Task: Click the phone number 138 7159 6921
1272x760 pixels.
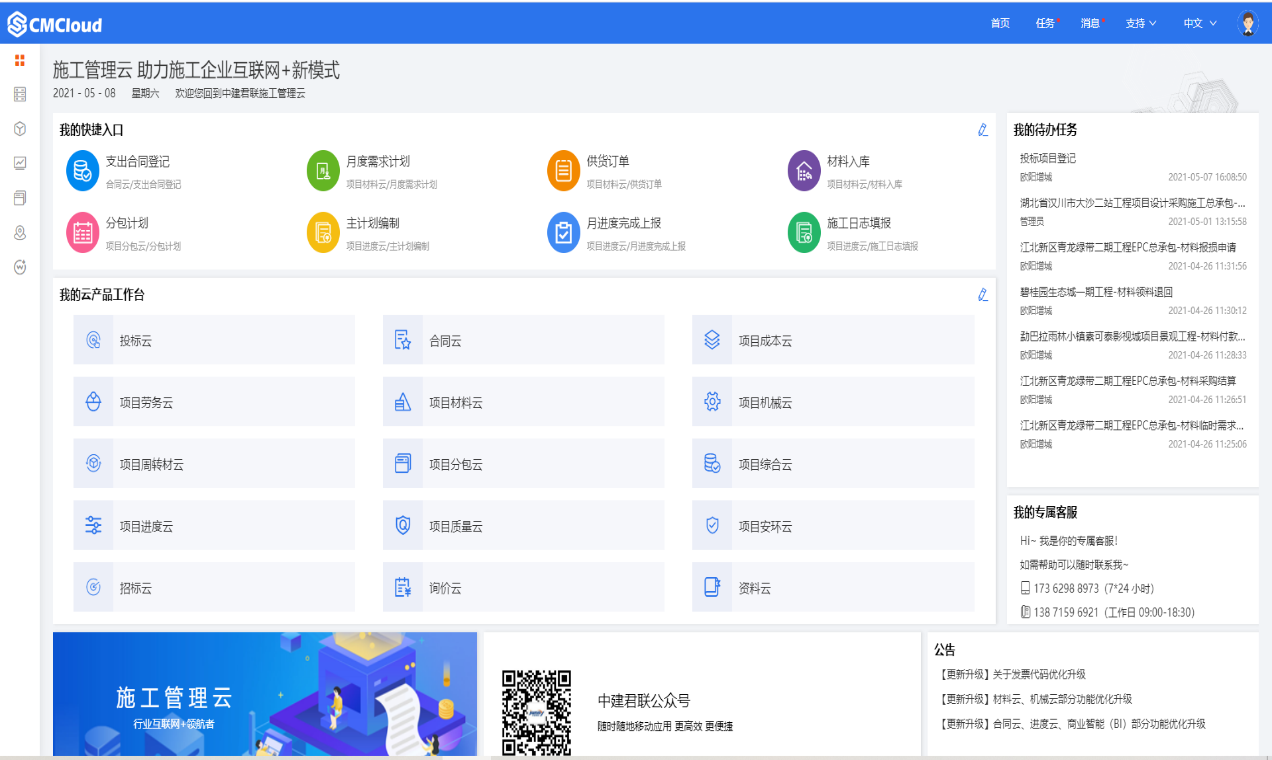Action: point(1066,612)
